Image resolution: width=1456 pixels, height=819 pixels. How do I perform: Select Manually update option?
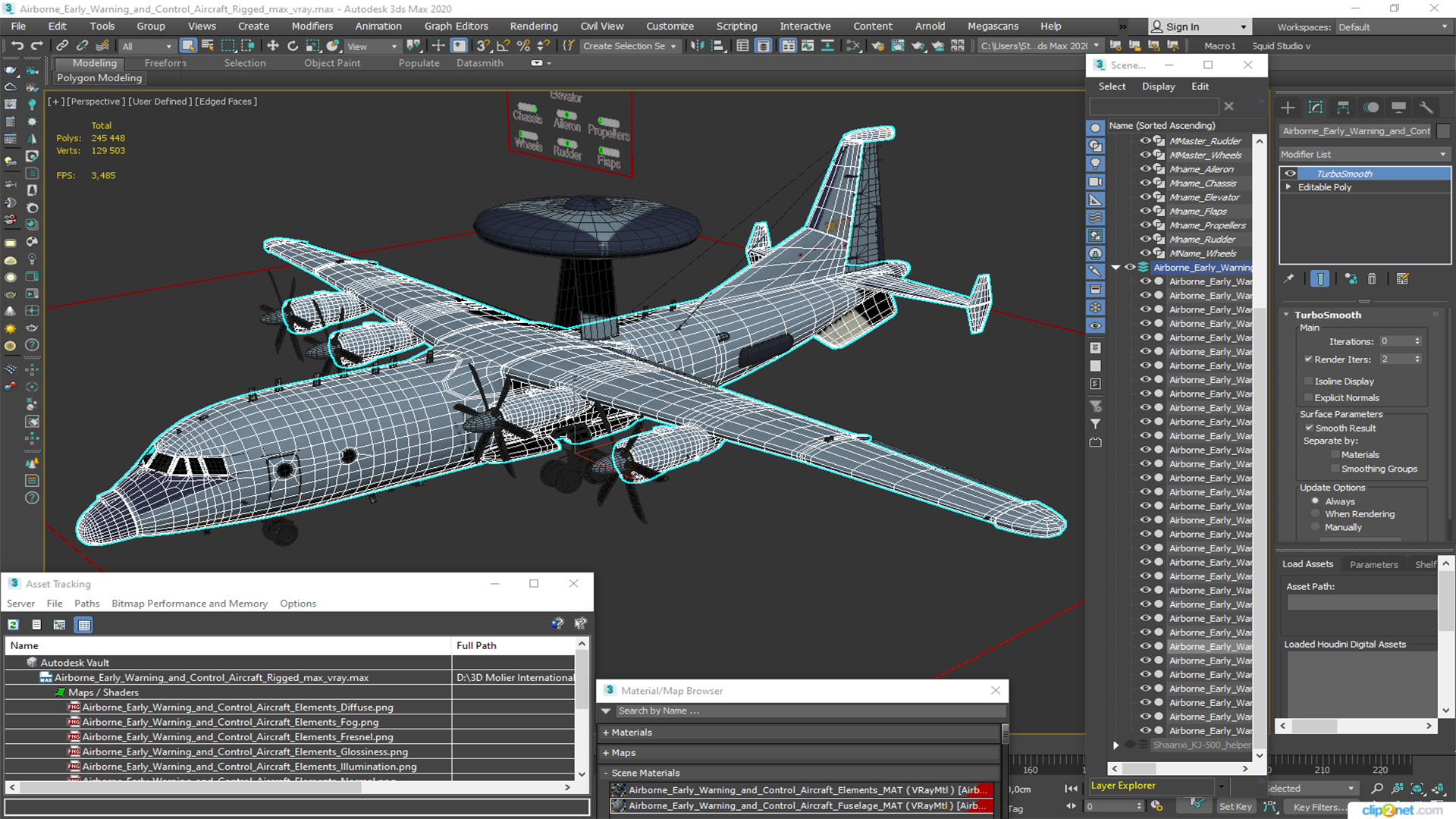pyautogui.click(x=1315, y=527)
